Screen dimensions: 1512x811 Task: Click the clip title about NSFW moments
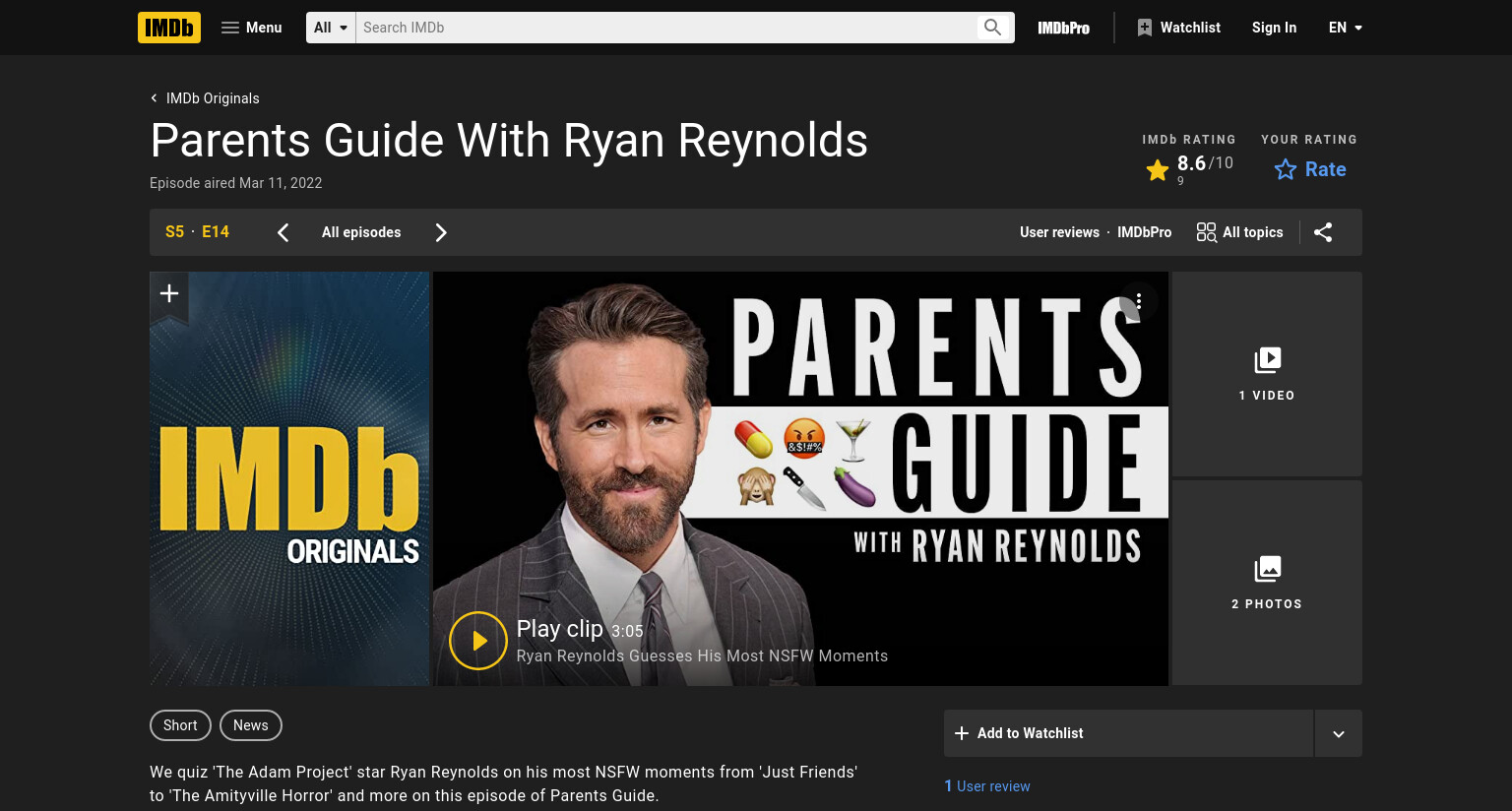(702, 656)
